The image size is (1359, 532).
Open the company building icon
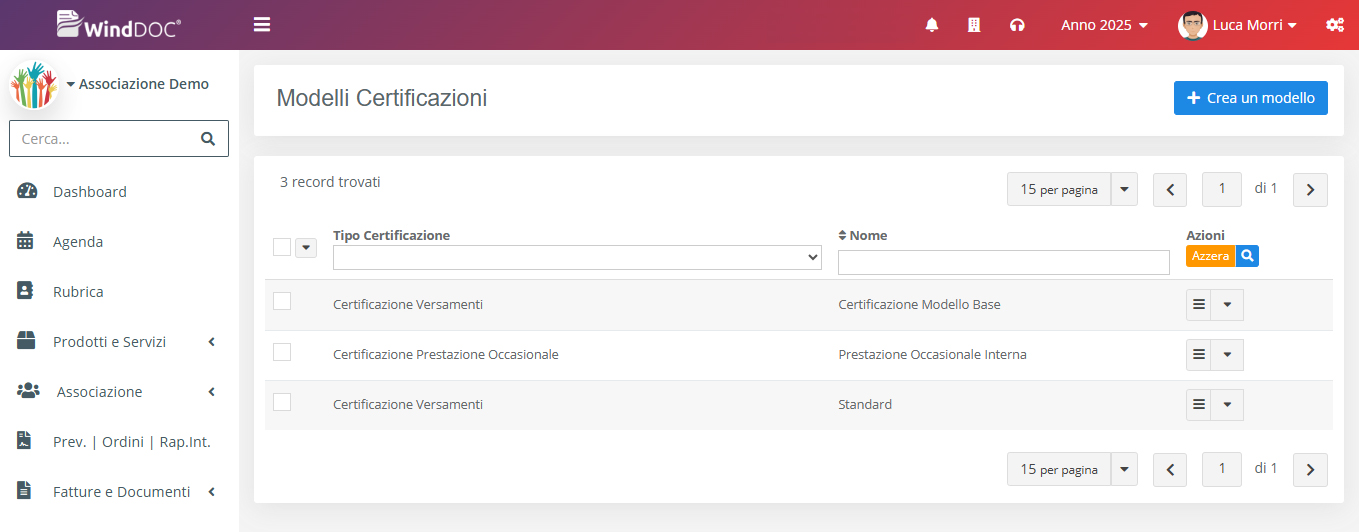(x=974, y=25)
